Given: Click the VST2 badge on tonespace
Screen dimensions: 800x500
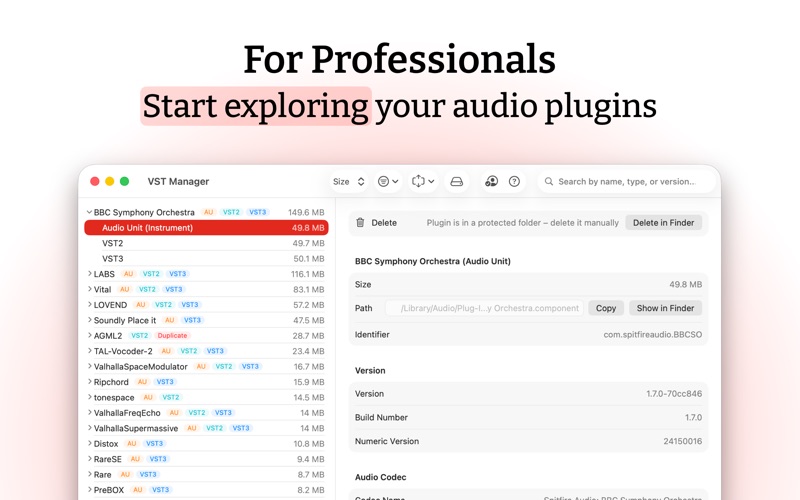Looking at the screenshot, I should [x=170, y=397].
